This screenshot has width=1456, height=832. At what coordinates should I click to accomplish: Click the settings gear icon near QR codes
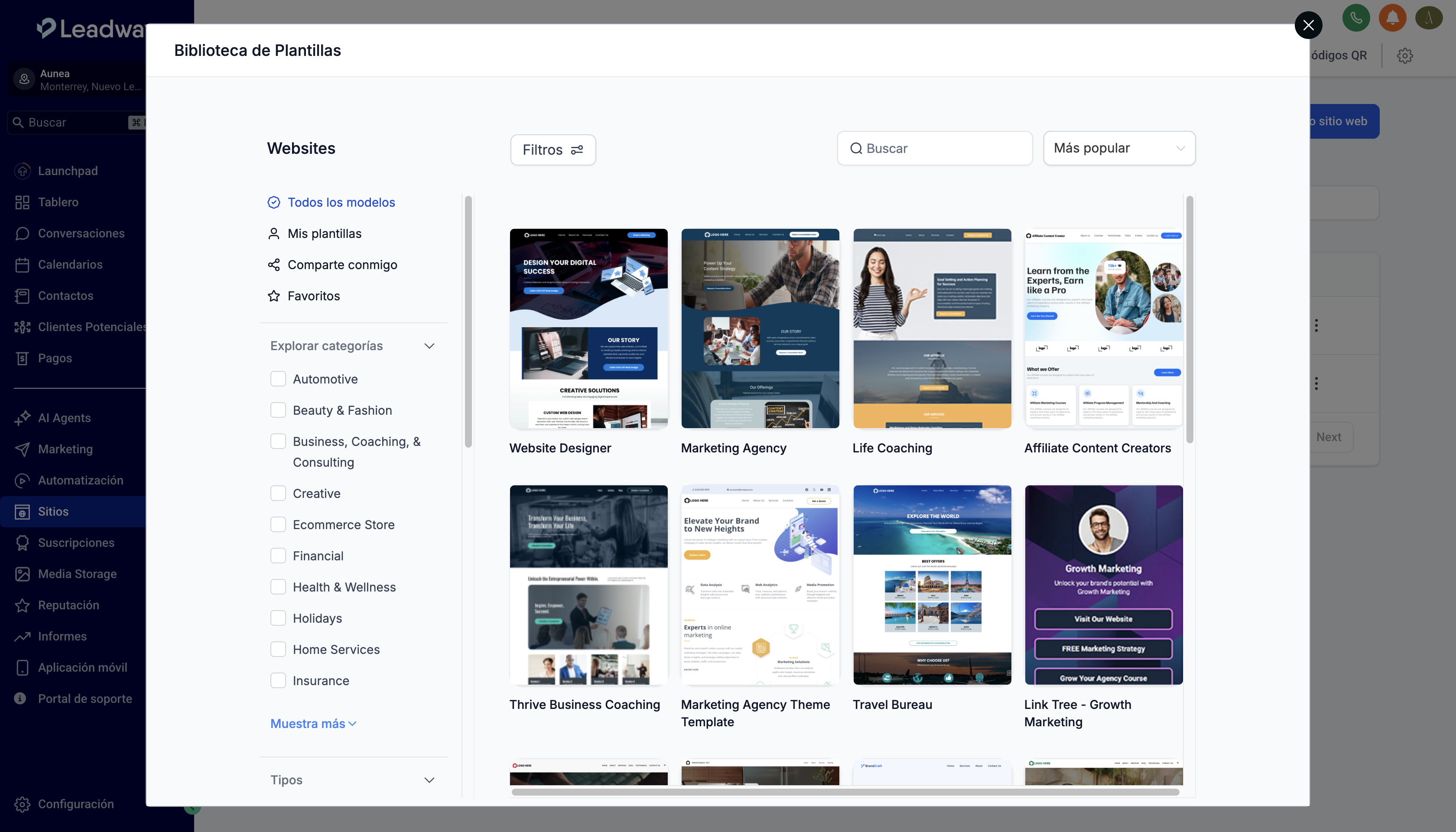click(x=1404, y=55)
